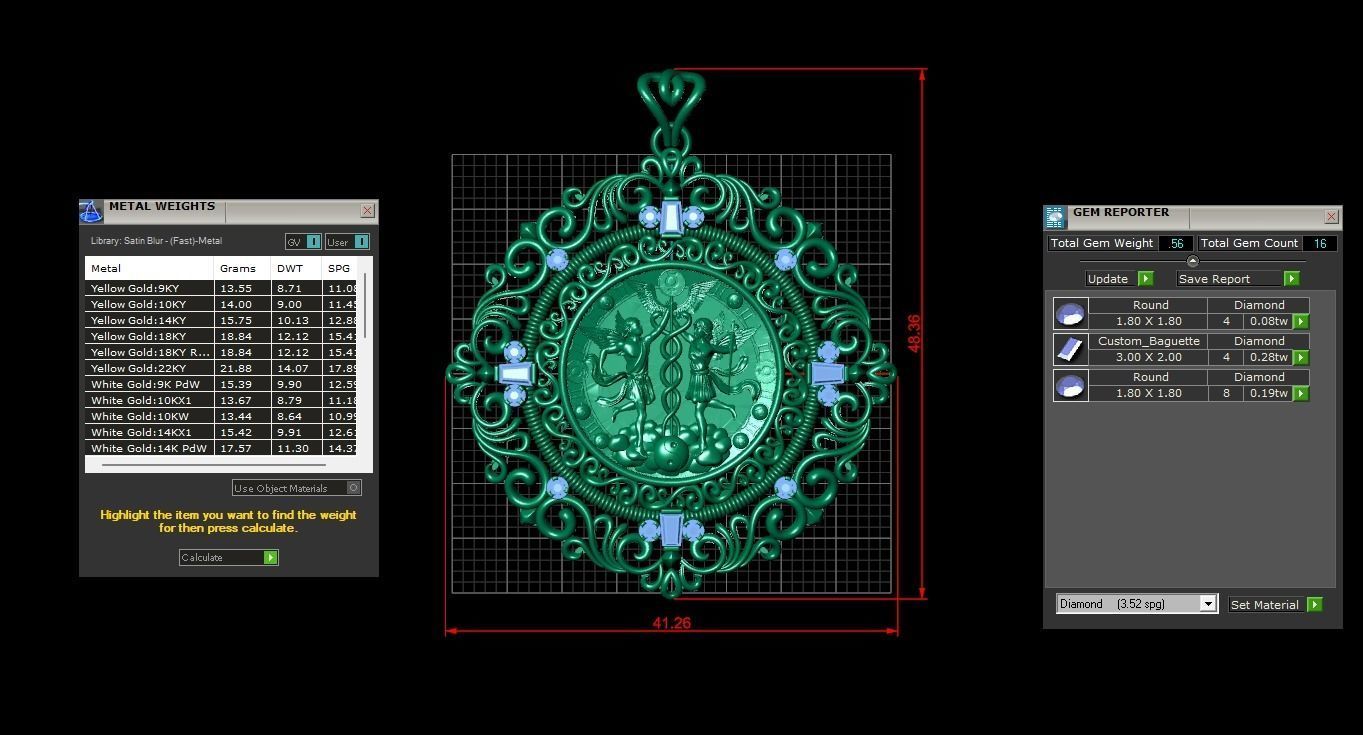Click the Total Gem Weight label
The height and width of the screenshot is (735, 1363).
1104,243
